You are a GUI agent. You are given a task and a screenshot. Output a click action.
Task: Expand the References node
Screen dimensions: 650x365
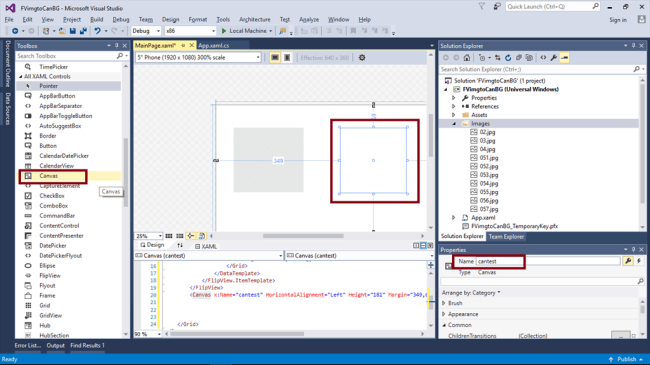click(x=454, y=107)
